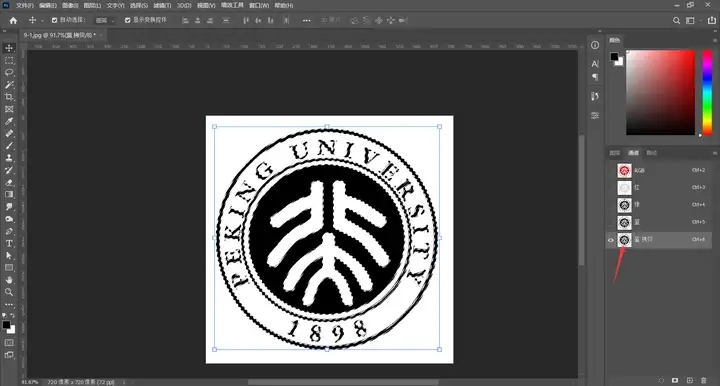
Task: Open the Color panel flyout menu
Action: point(714,40)
